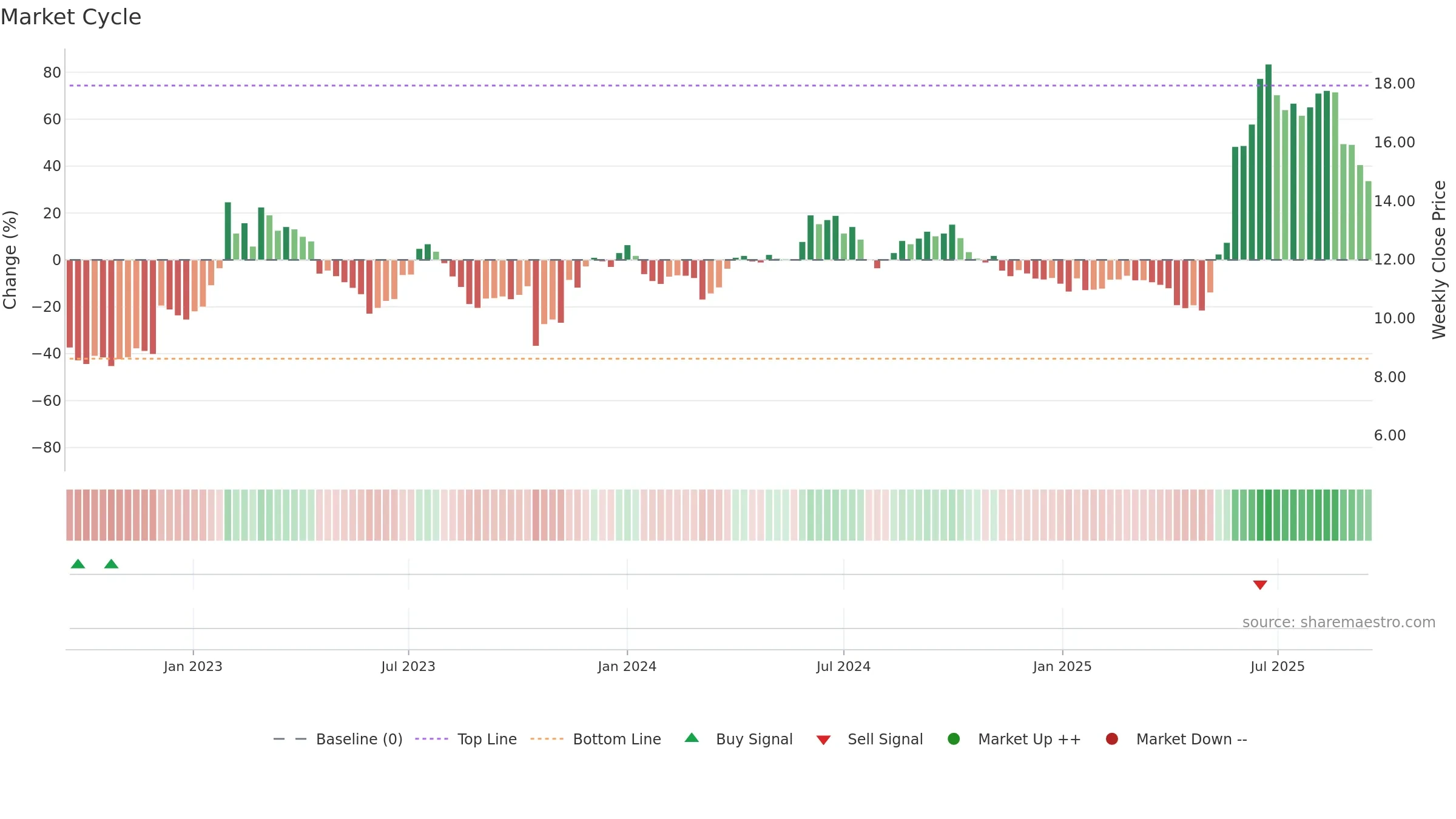Click the rightmost light green bar in the chart
The width and height of the screenshot is (1456, 819).
pyautogui.click(x=1369, y=220)
